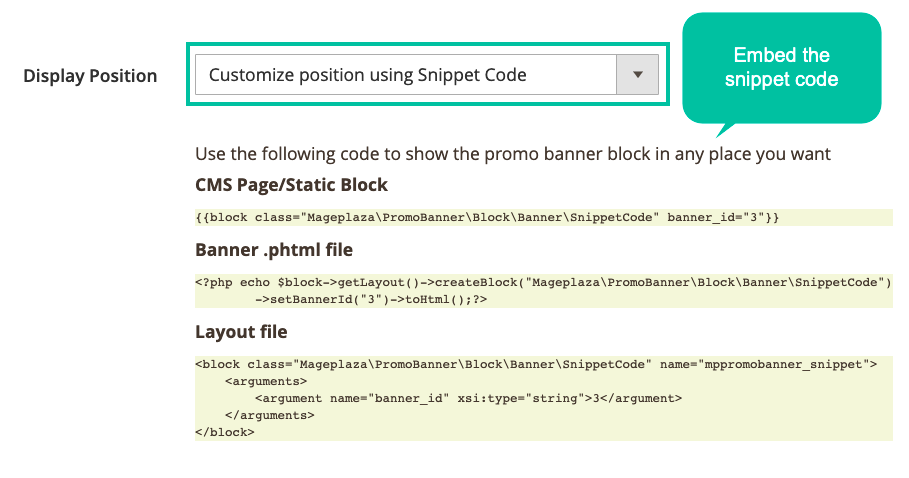Click the closing block tag line
909x478 pixels.
click(x=225, y=432)
